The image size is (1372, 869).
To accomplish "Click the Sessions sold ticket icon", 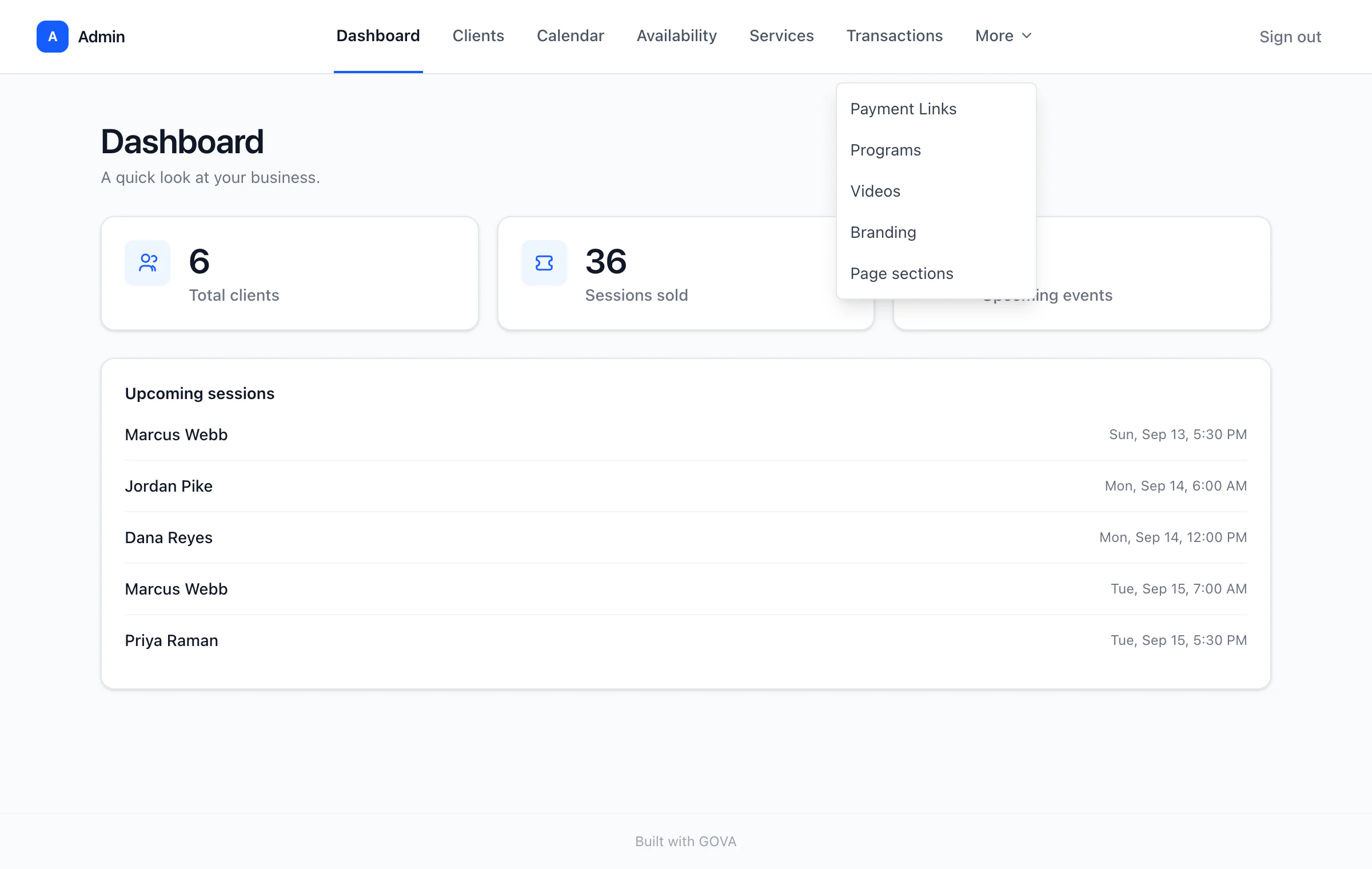I will tap(544, 262).
